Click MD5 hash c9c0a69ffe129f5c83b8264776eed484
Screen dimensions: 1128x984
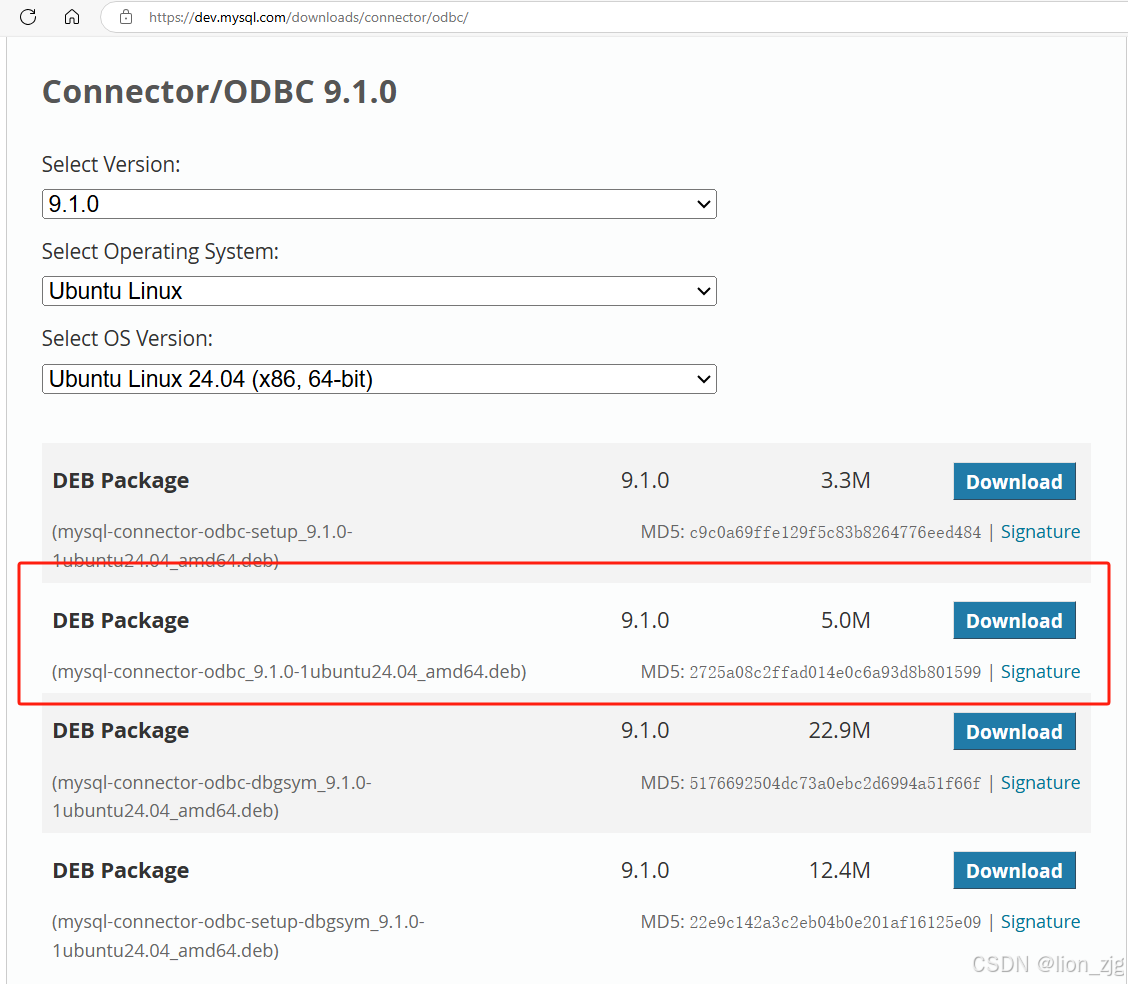tap(835, 532)
